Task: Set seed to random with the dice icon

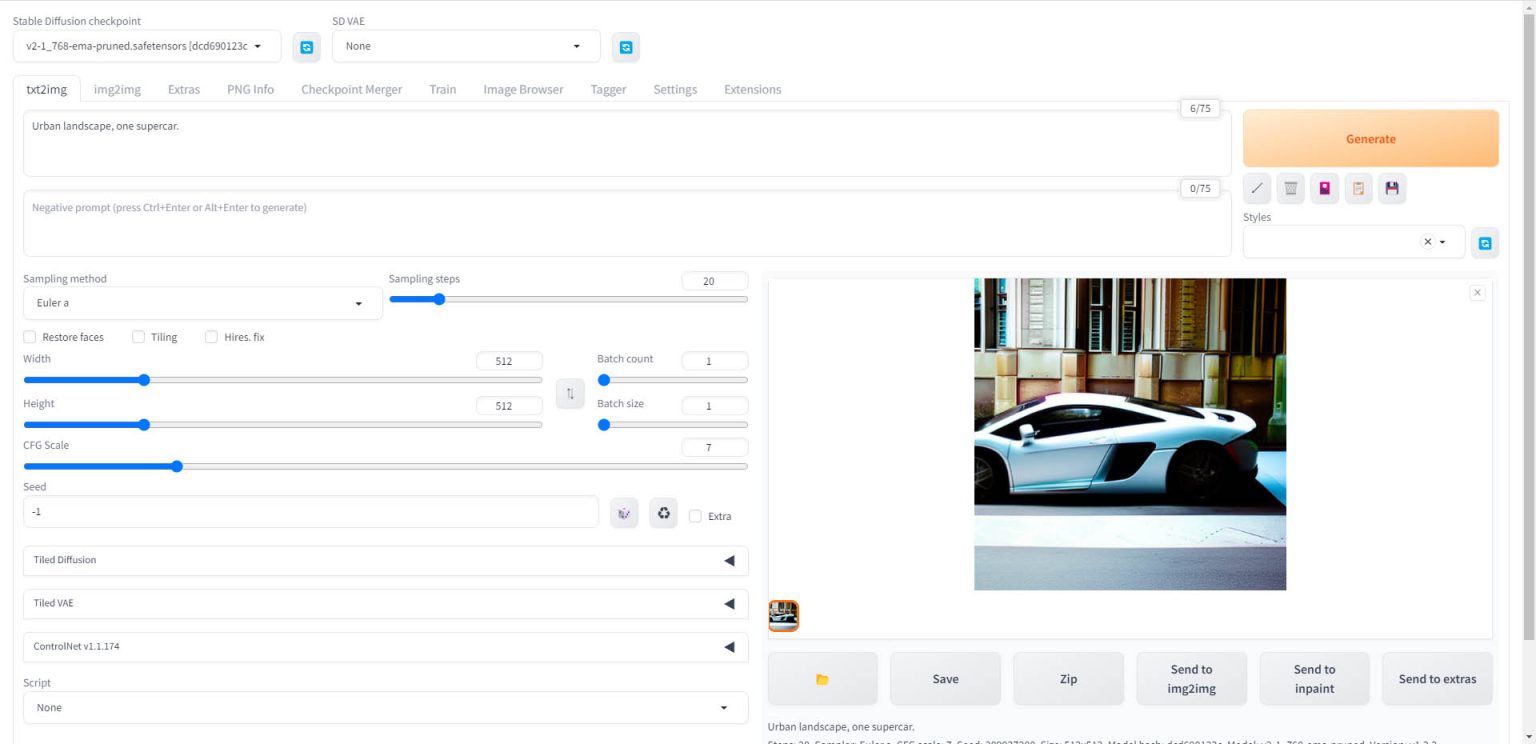Action: (623, 512)
